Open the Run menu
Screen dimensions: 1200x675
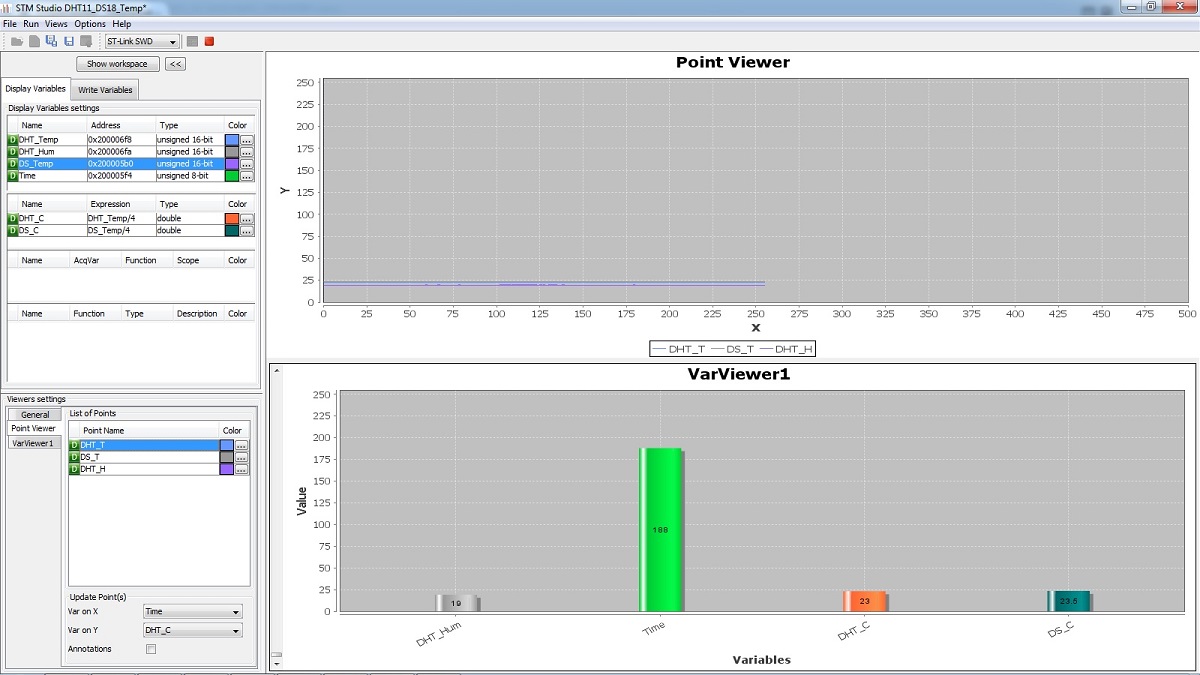click(x=32, y=23)
